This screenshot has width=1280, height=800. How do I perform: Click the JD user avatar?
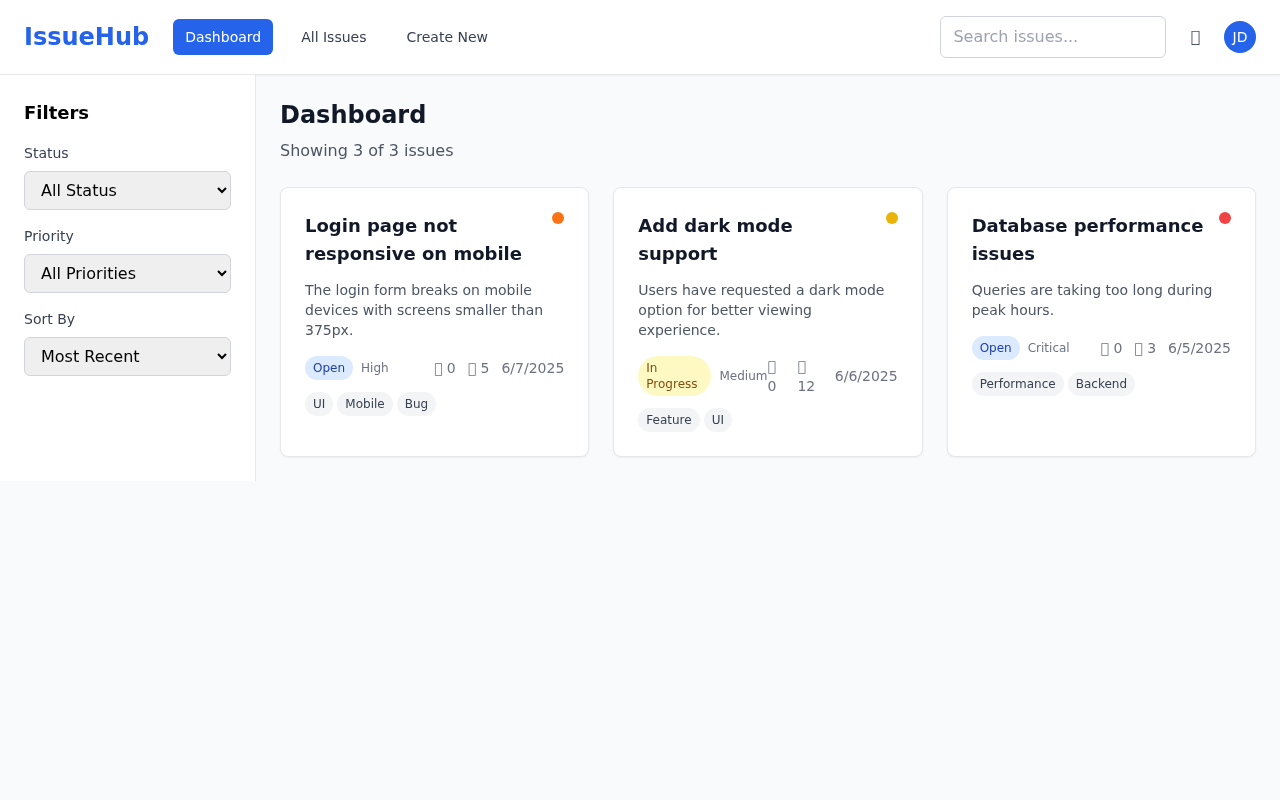(x=1240, y=37)
